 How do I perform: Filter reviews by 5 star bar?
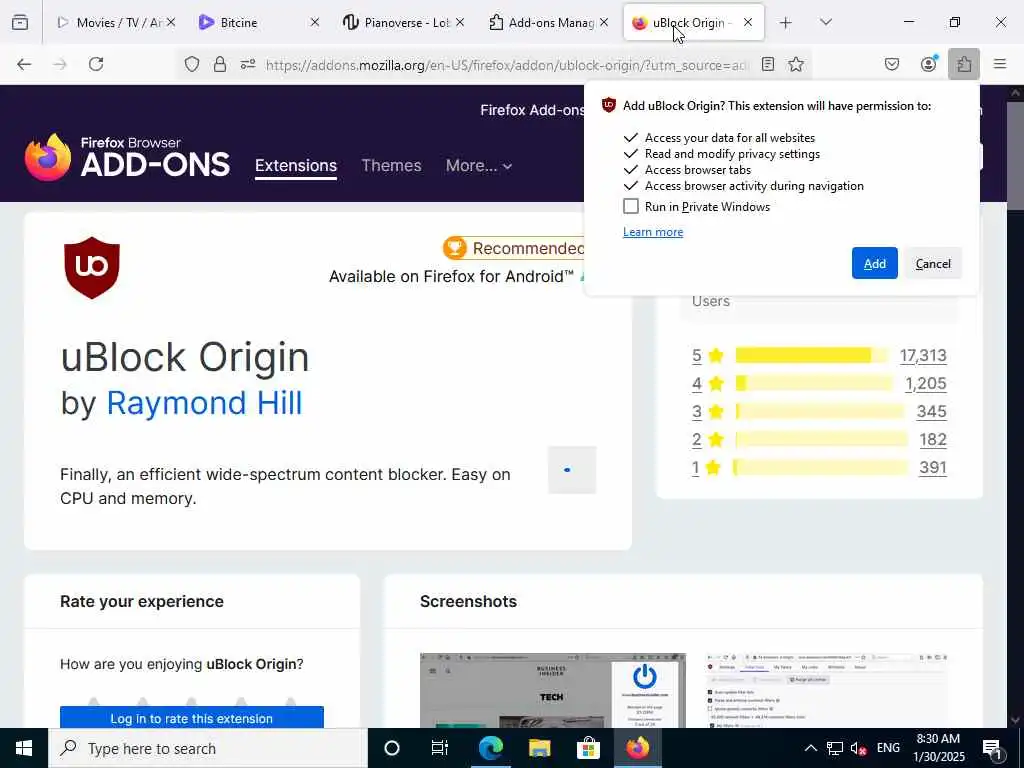pos(812,355)
